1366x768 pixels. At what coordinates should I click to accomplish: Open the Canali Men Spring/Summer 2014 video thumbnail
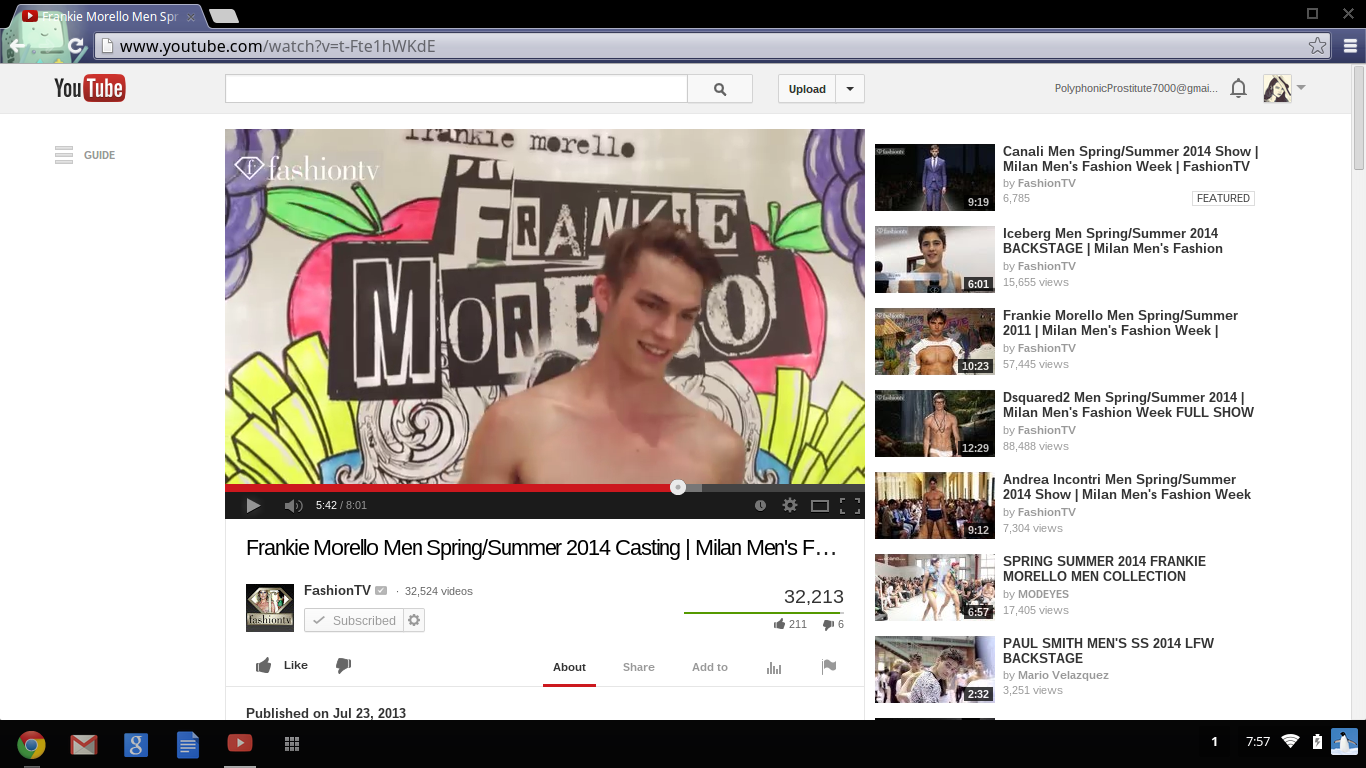pyautogui.click(x=935, y=178)
